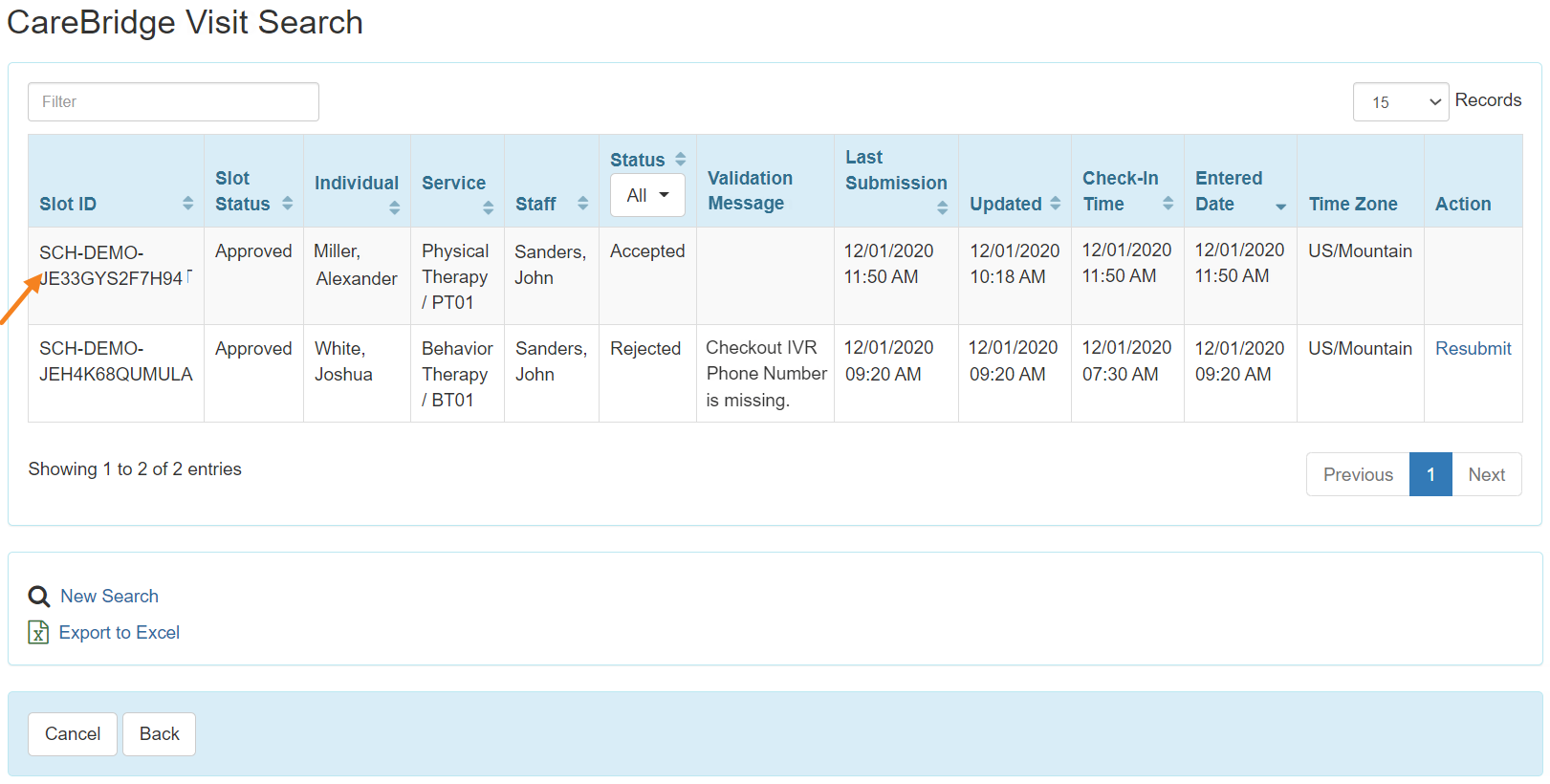Click the Excel file export icon
The height and width of the screenshot is (784, 1550).
(x=38, y=632)
